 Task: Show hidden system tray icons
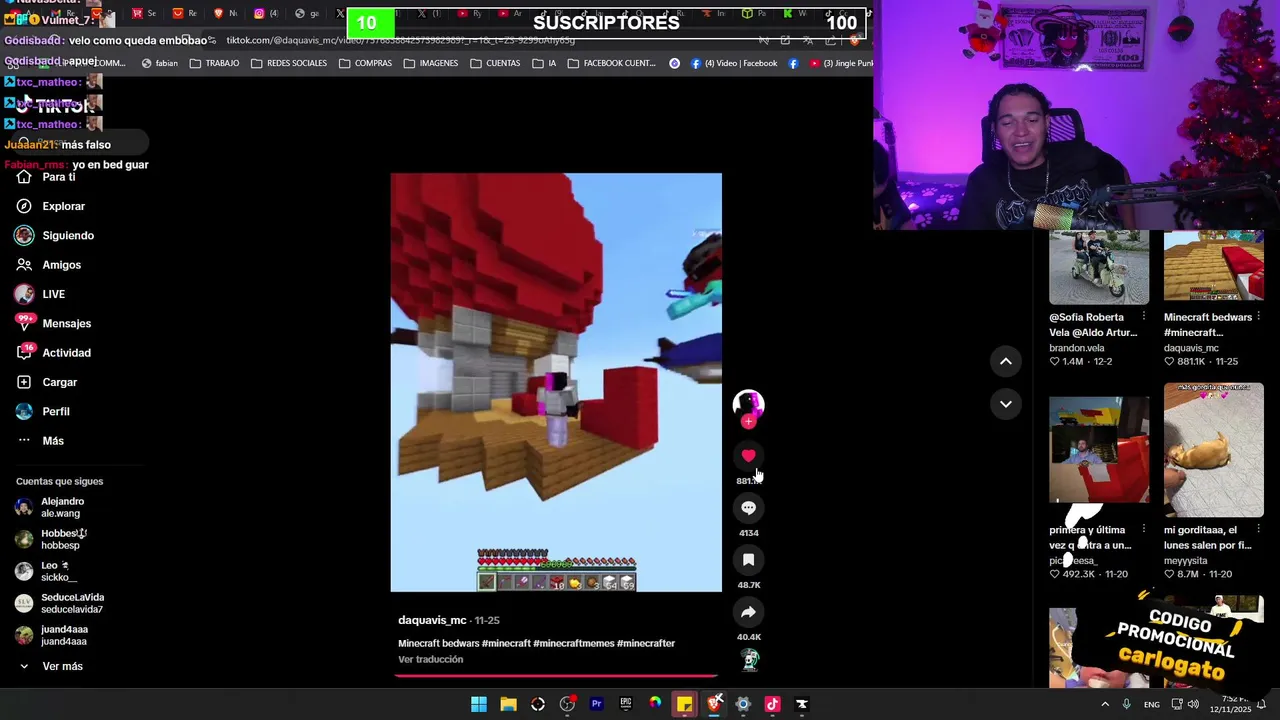tap(1105, 704)
